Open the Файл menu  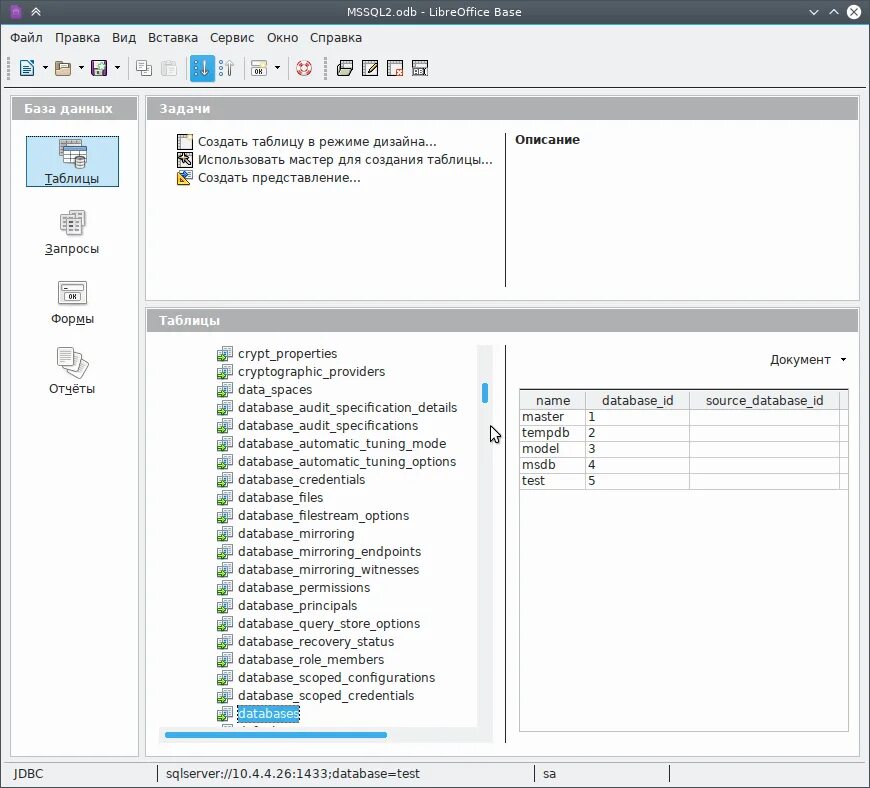pos(26,38)
